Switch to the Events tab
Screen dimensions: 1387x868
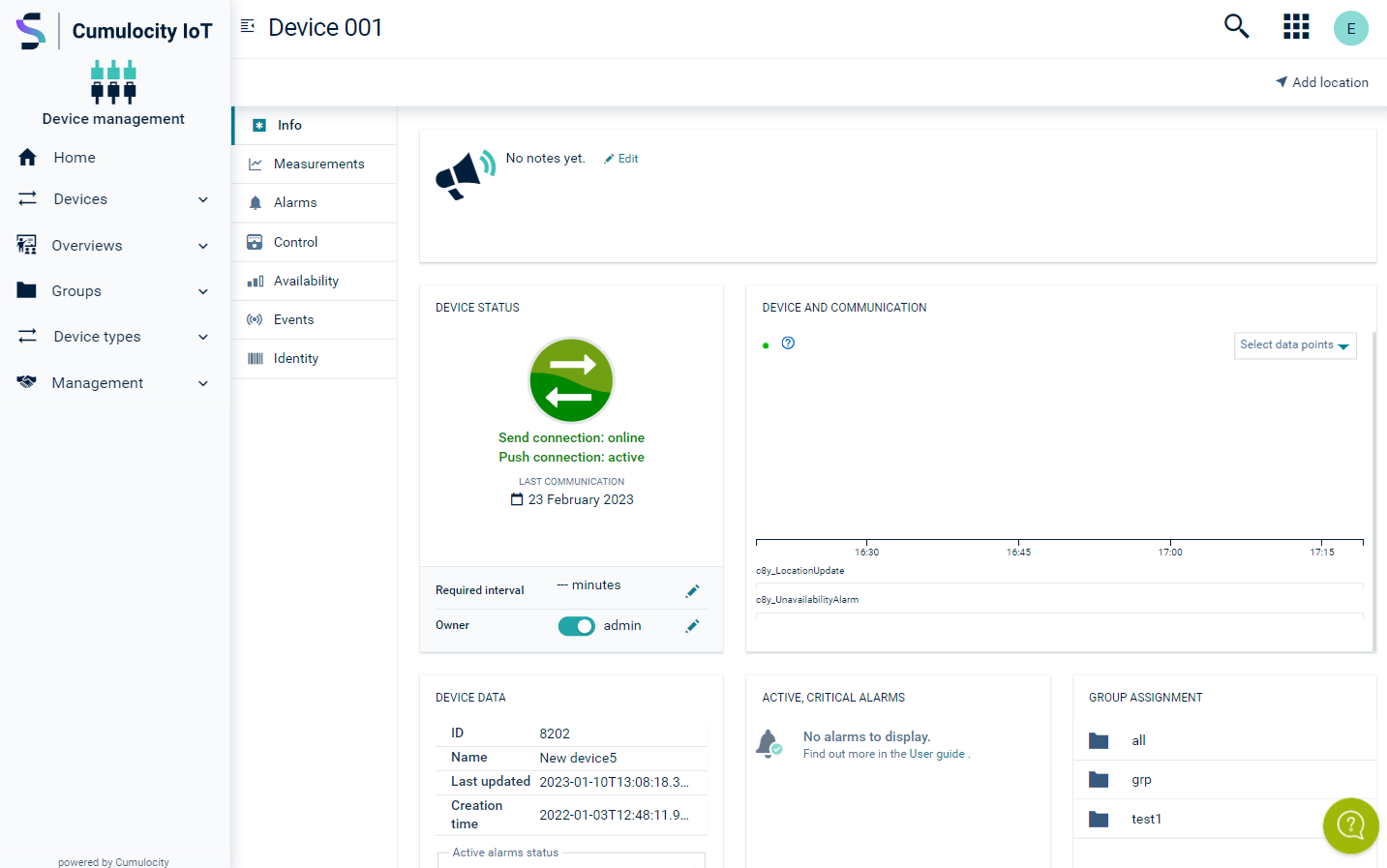point(315,319)
